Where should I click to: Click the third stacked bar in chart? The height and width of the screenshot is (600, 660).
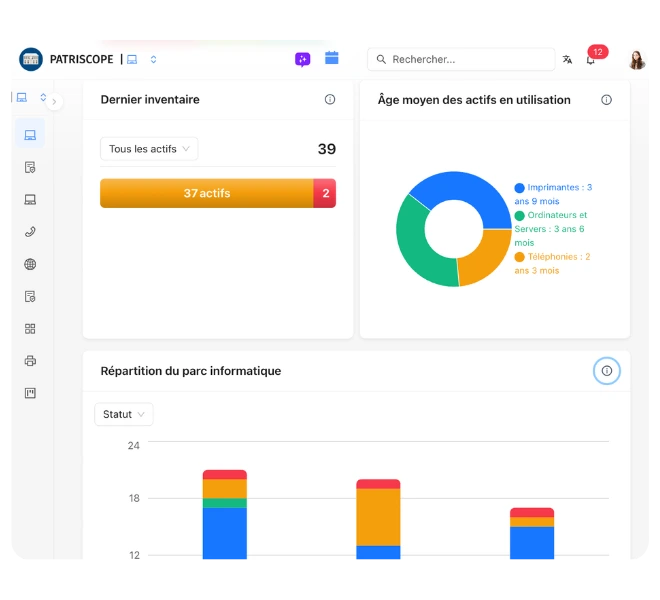coord(532,533)
